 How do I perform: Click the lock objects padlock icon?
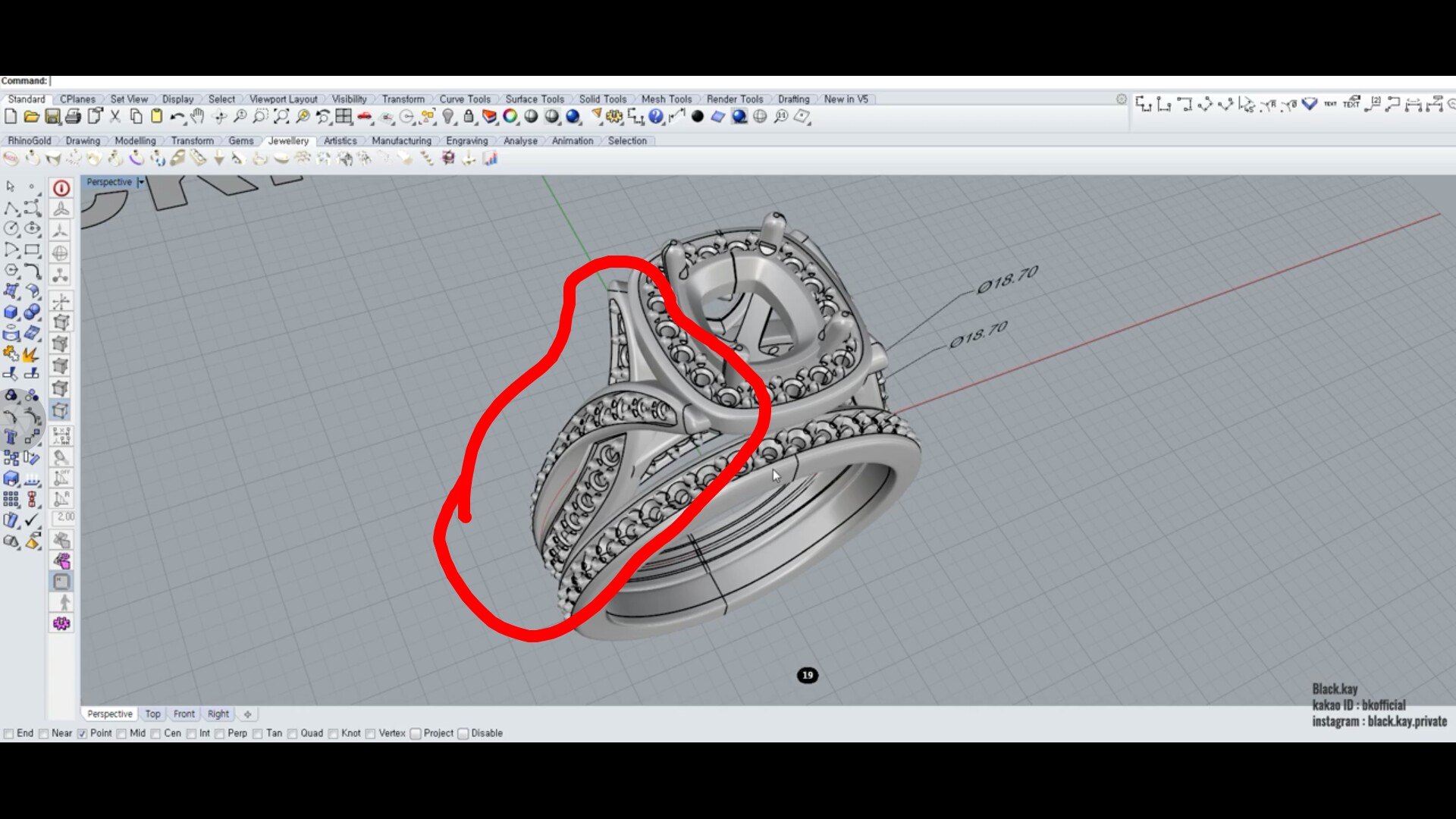(469, 117)
